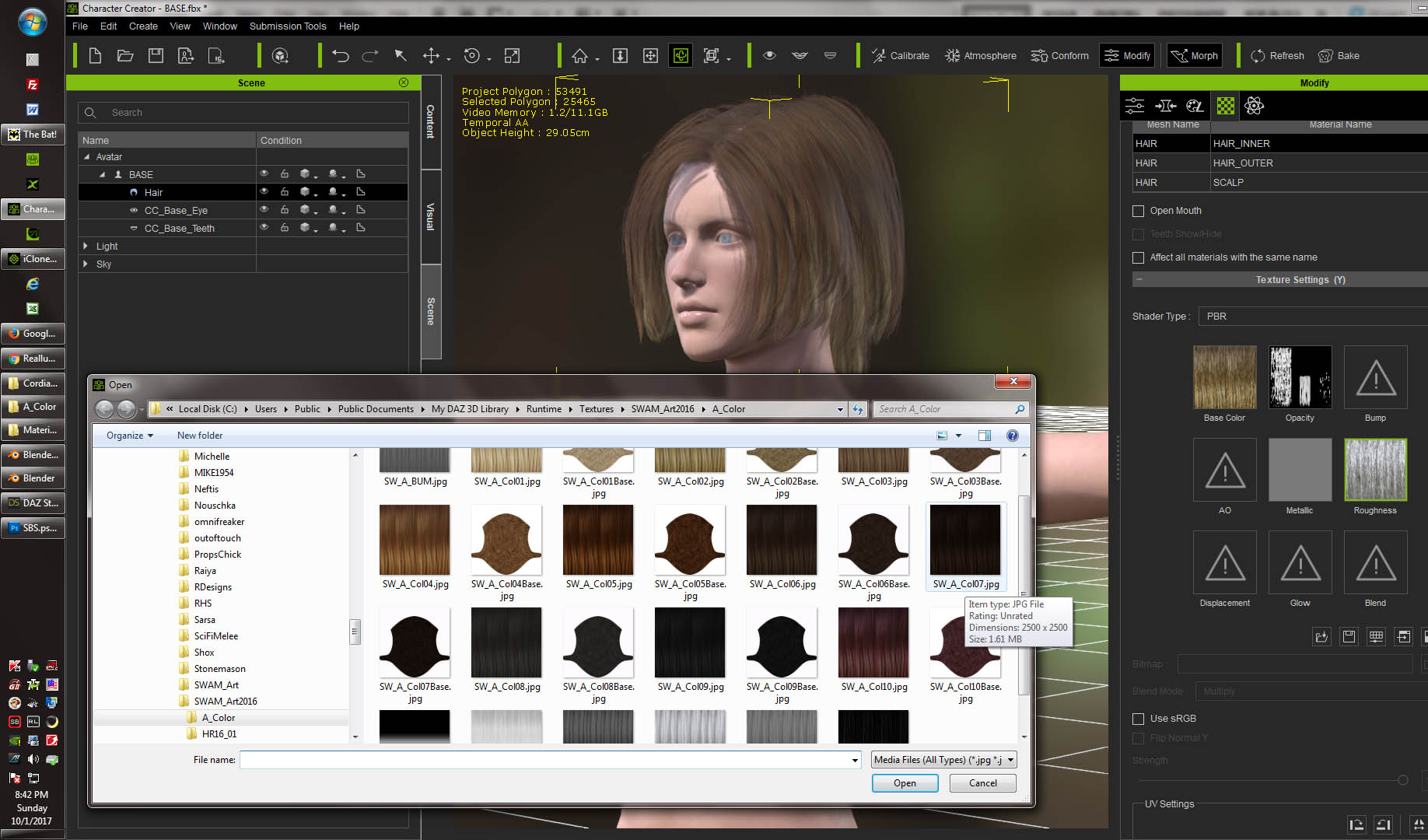Image resolution: width=1428 pixels, height=840 pixels.
Task: Activate the Move tool icon
Action: tap(431, 56)
